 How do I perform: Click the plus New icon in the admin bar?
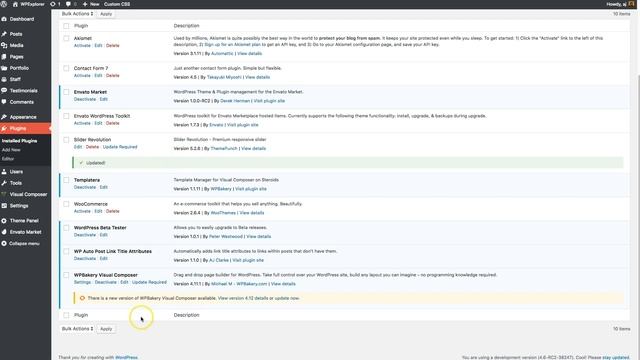coord(85,4)
